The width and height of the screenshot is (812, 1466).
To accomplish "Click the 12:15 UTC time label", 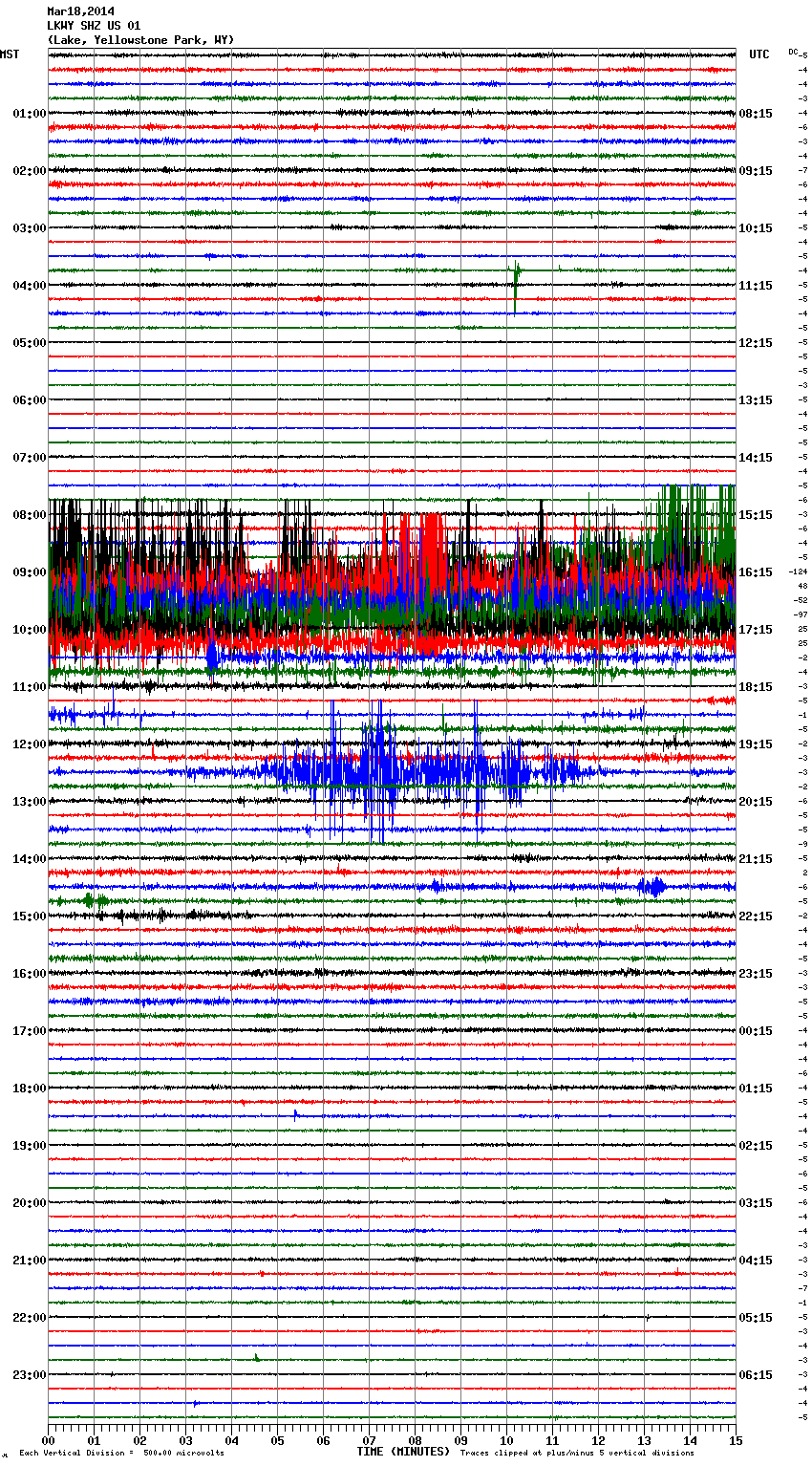I will [x=756, y=343].
